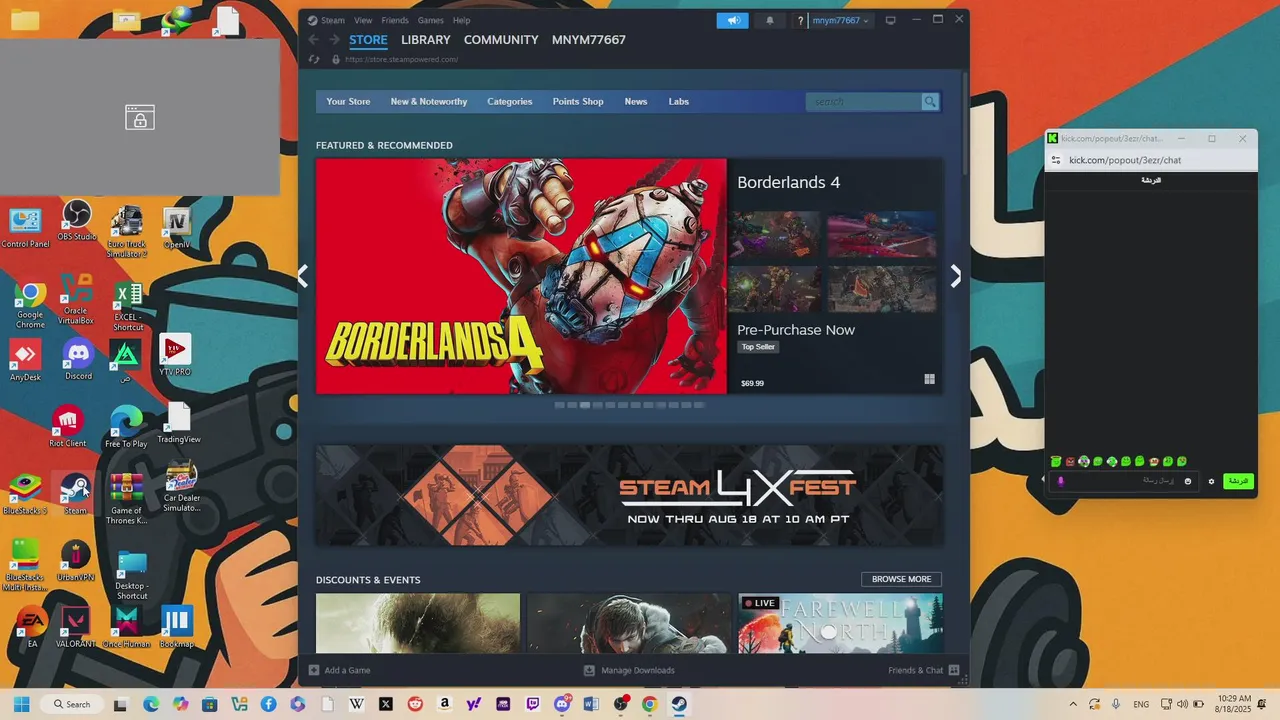Open the Friends menu
This screenshot has width=1280, height=720.
pos(395,20)
